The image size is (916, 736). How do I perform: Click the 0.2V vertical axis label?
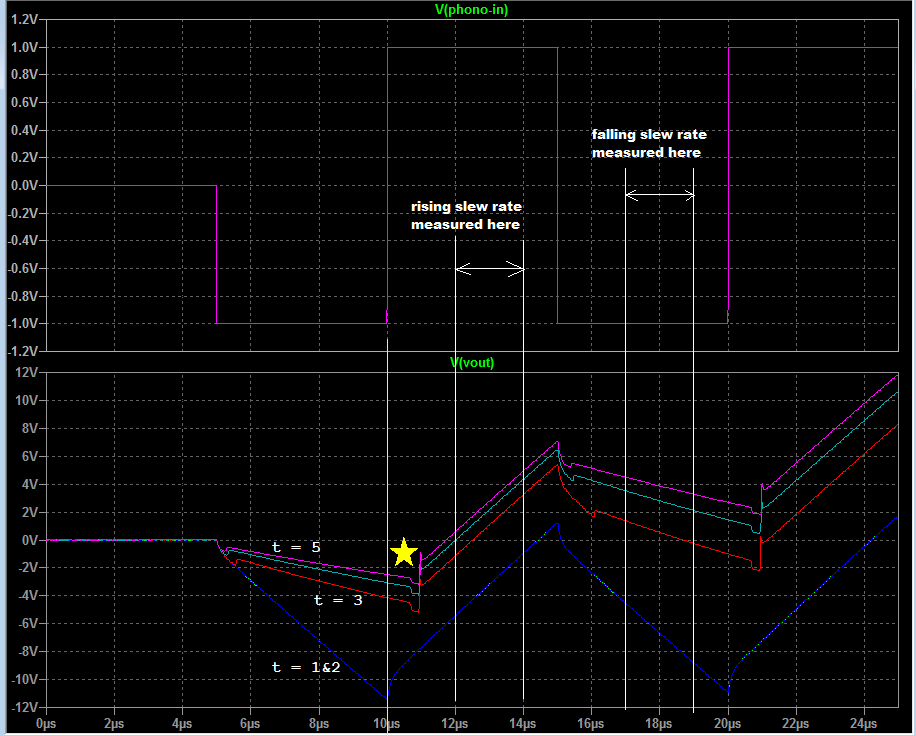click(x=25, y=158)
